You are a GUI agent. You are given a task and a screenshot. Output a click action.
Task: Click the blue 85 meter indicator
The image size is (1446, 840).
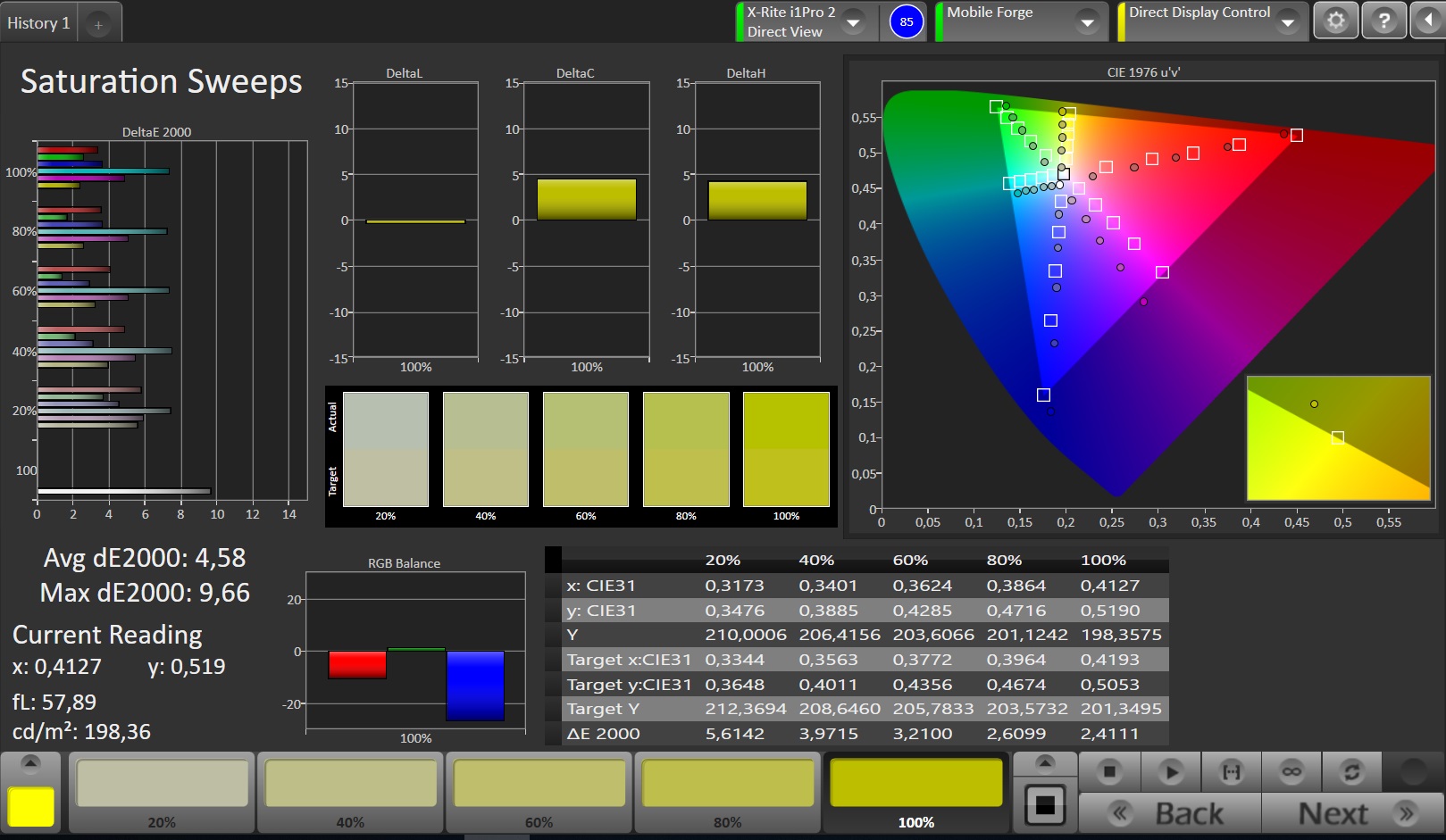[907, 21]
